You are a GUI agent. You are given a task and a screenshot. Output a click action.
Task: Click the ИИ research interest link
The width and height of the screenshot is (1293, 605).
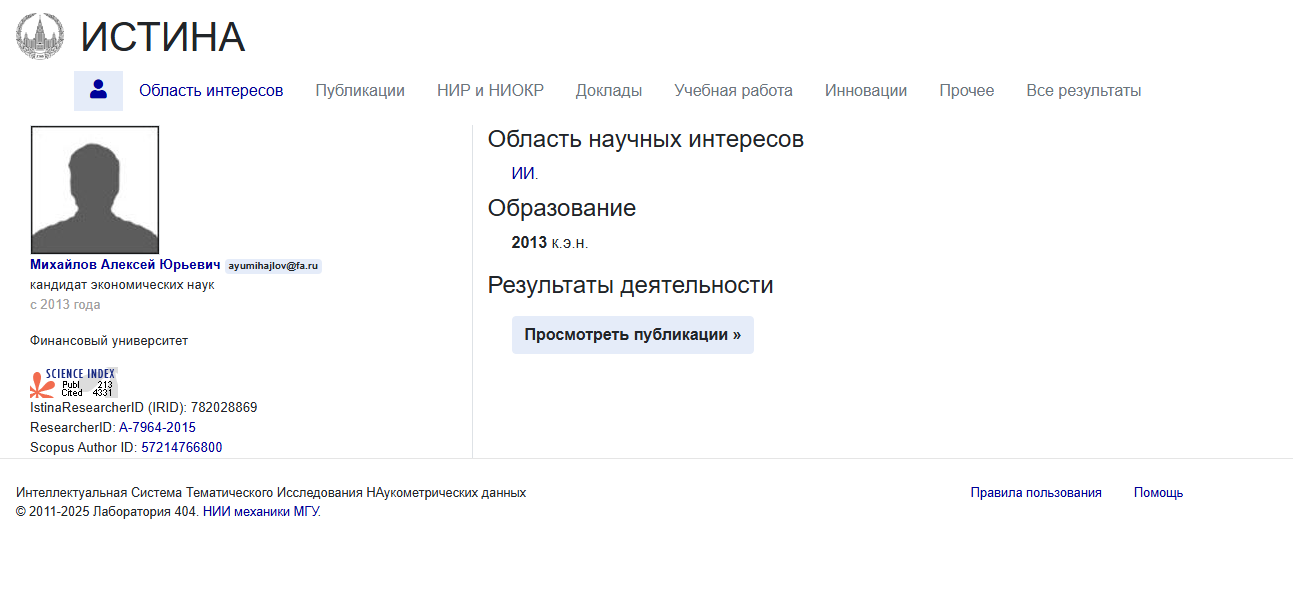(x=523, y=174)
